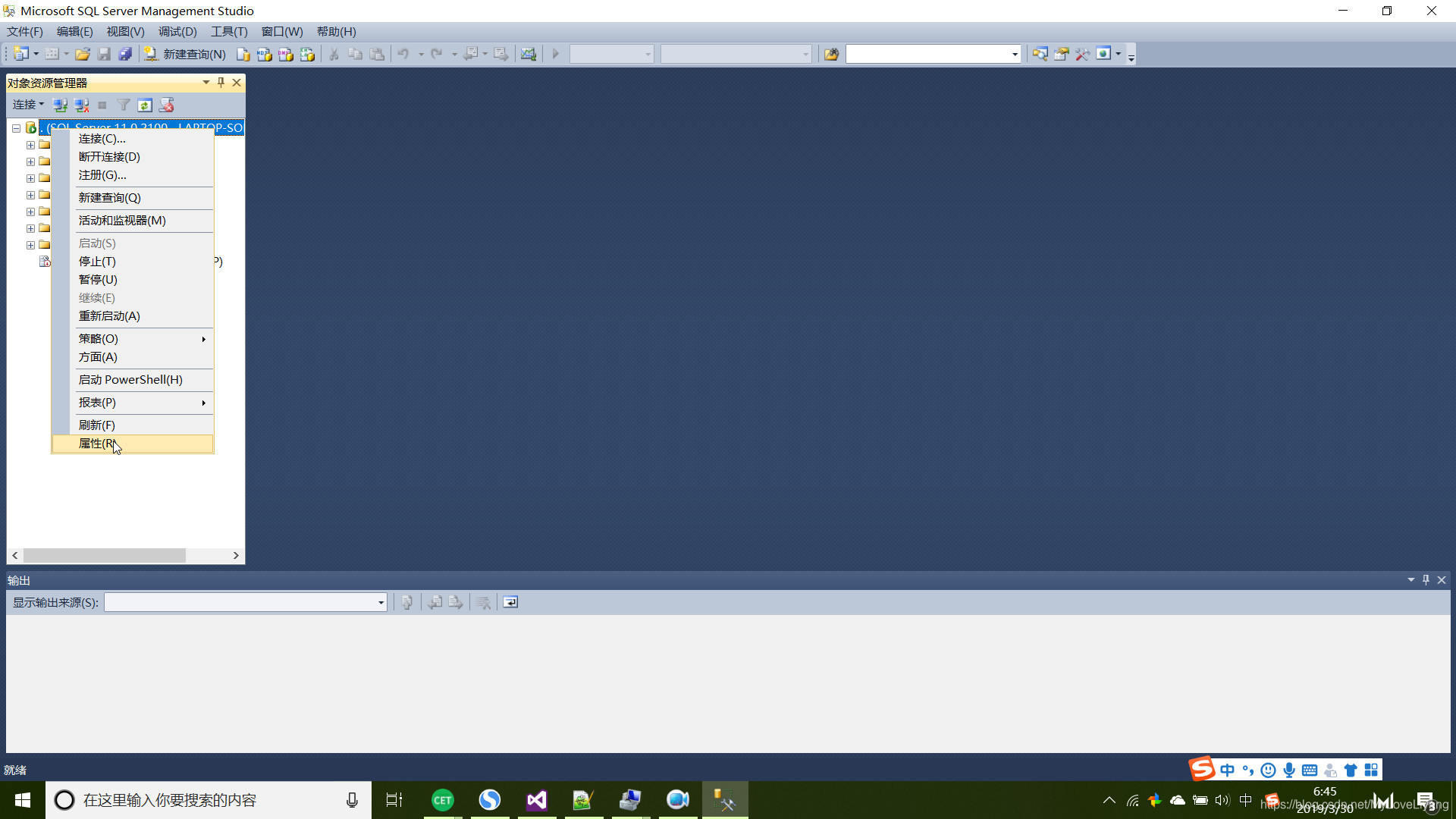Screen dimensions: 1456x819
Task: Click the Save All icon
Action: [x=125, y=54]
